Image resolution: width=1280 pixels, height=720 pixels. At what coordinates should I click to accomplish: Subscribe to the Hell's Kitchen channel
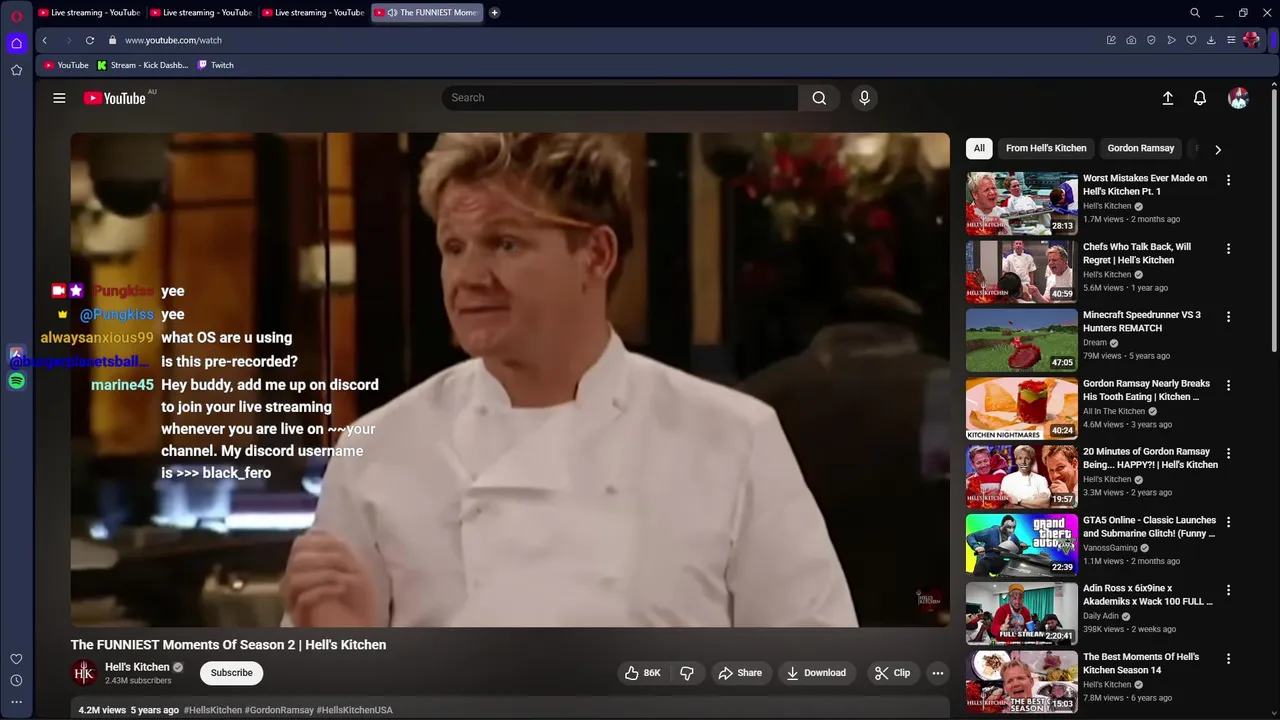tap(231, 673)
